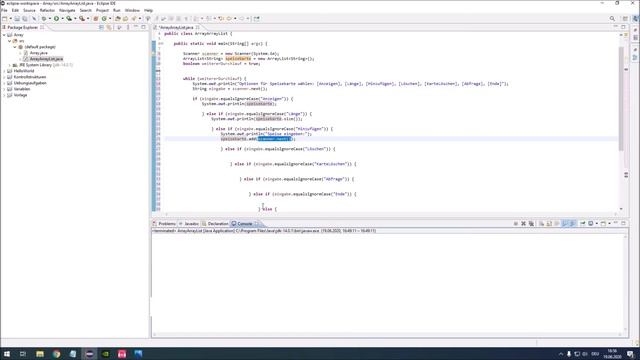
Task: Click the Save toolbar icon
Action: point(17,18)
